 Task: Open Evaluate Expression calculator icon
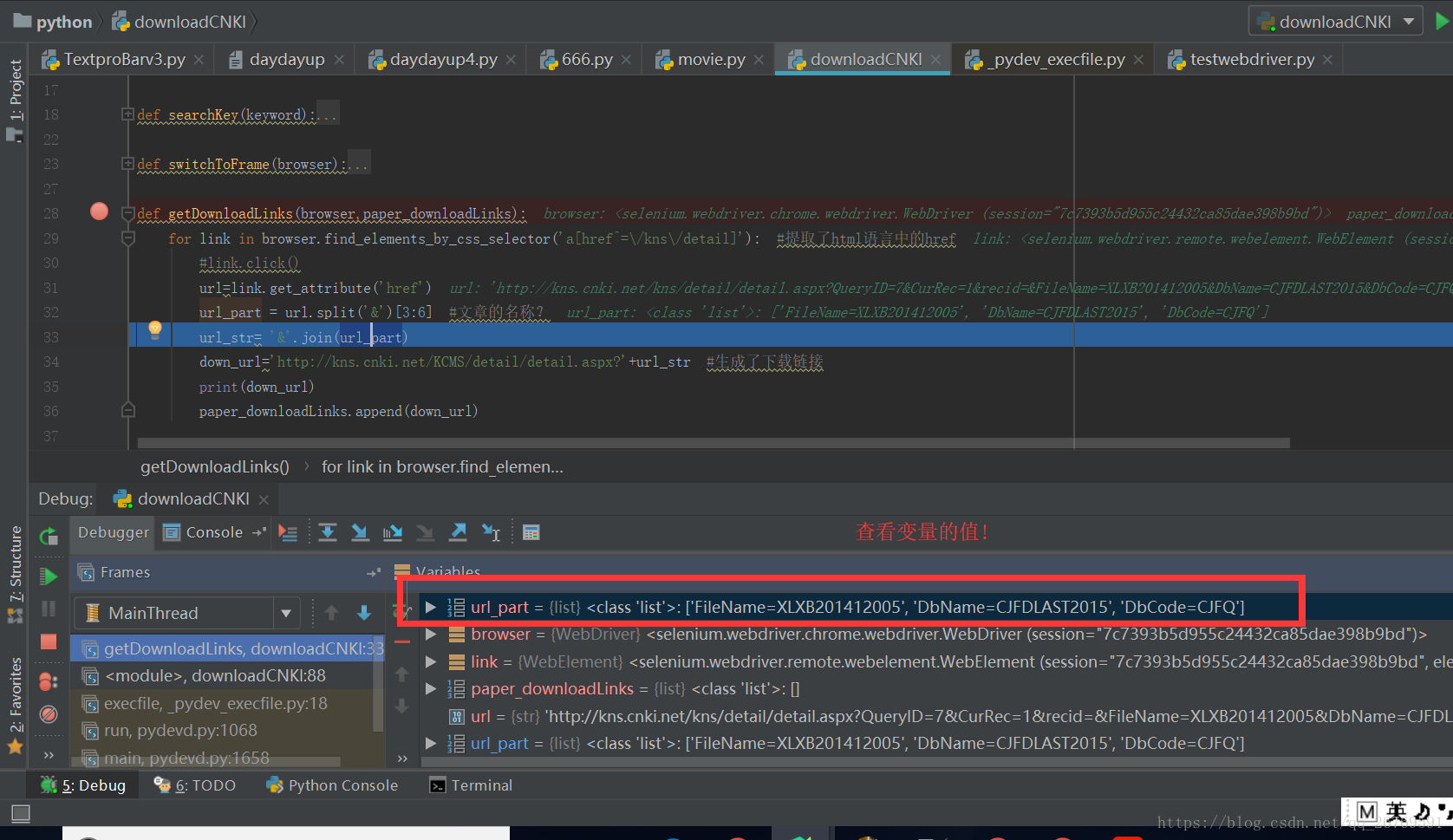pos(531,533)
